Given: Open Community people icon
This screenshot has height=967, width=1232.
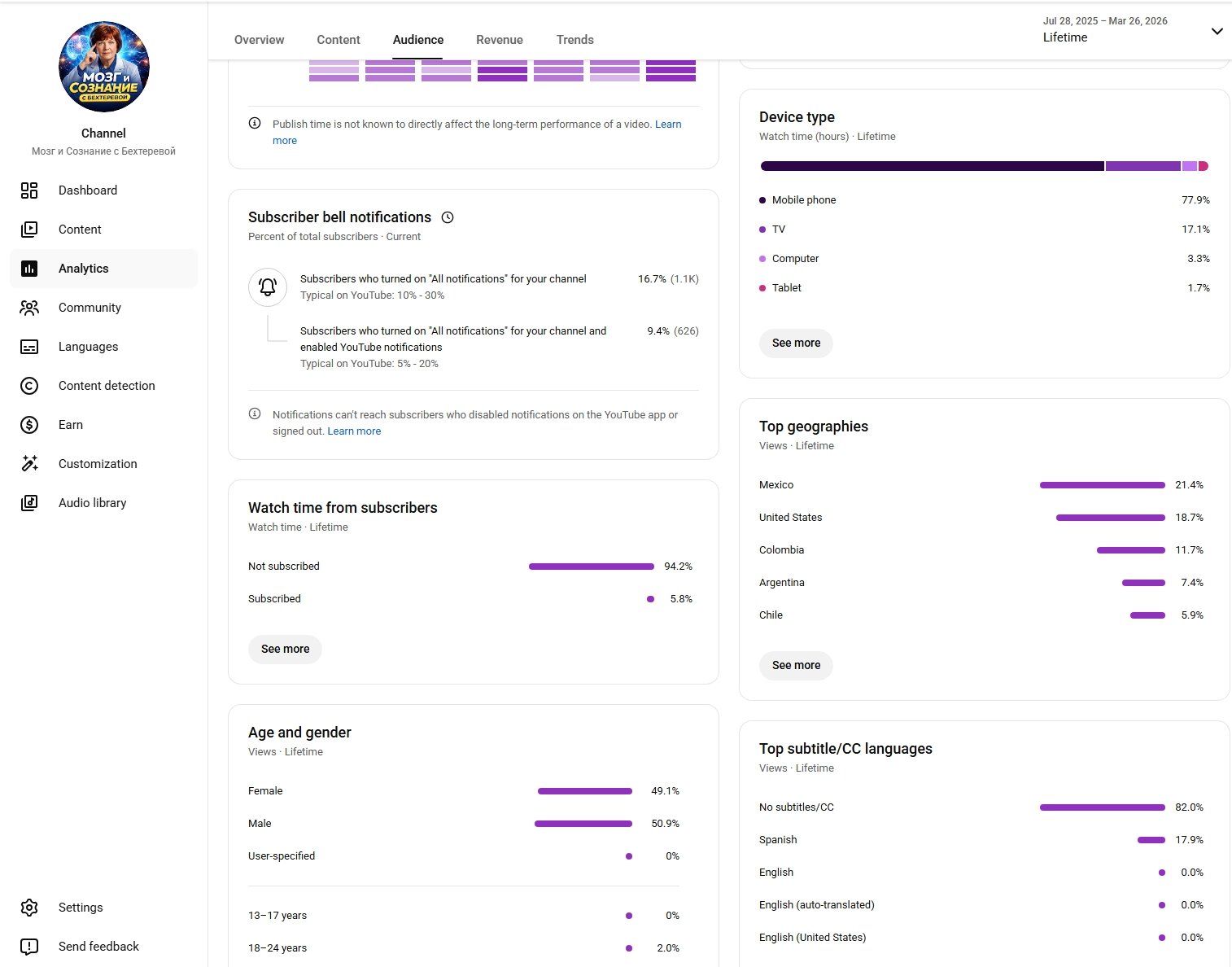Looking at the screenshot, I should point(29,308).
